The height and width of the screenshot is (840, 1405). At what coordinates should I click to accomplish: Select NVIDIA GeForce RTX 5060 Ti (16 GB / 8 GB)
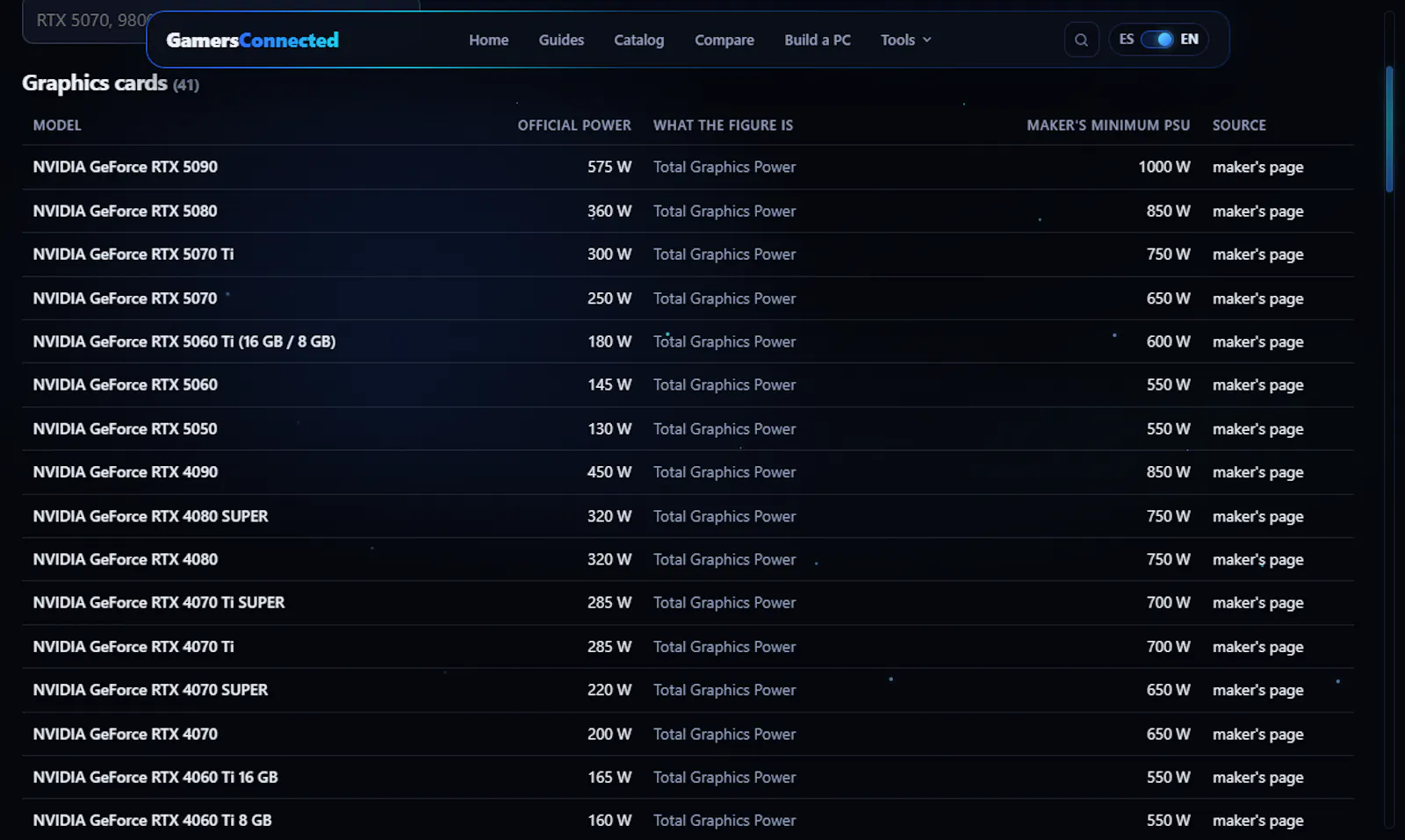click(x=184, y=341)
